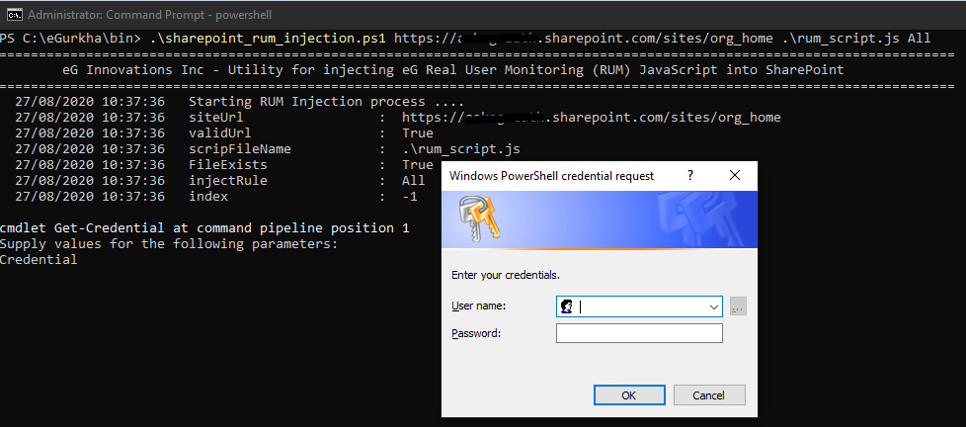Viewport: 966px width, 427px height.
Task: Click the '.\rum_script.js' value in scripFileName row
Action: click(x=460, y=149)
